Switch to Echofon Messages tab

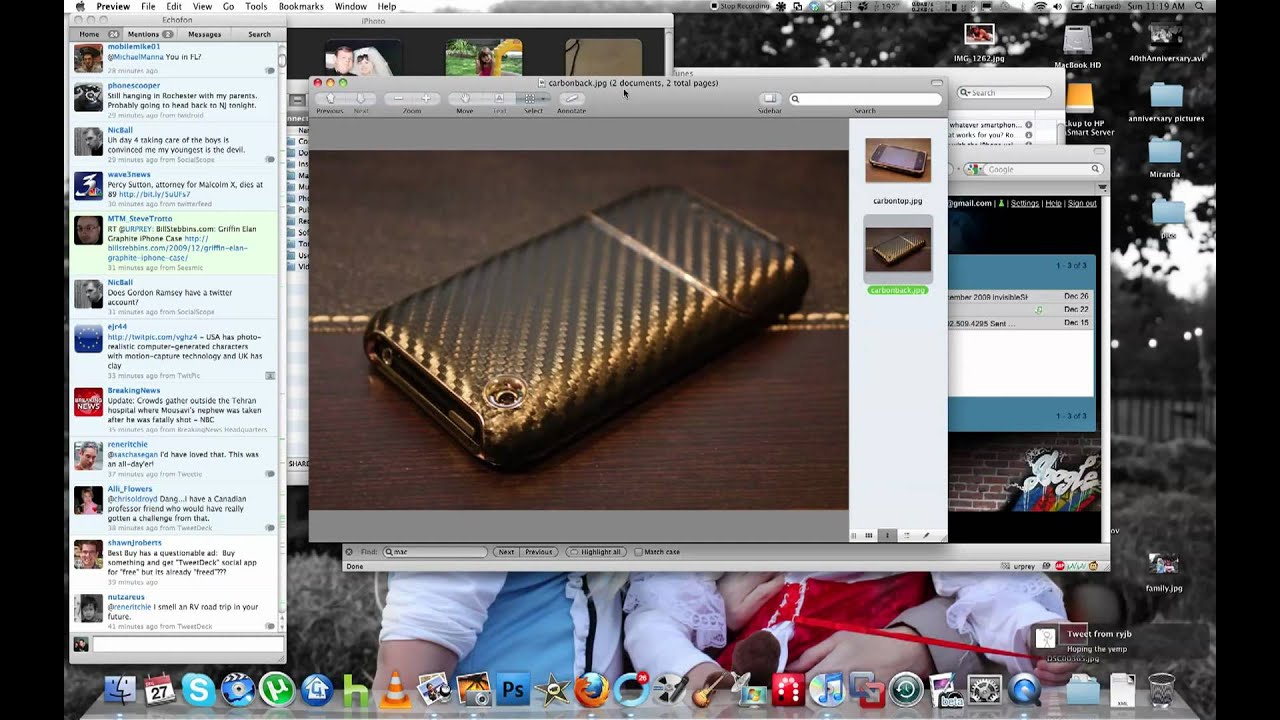204,34
